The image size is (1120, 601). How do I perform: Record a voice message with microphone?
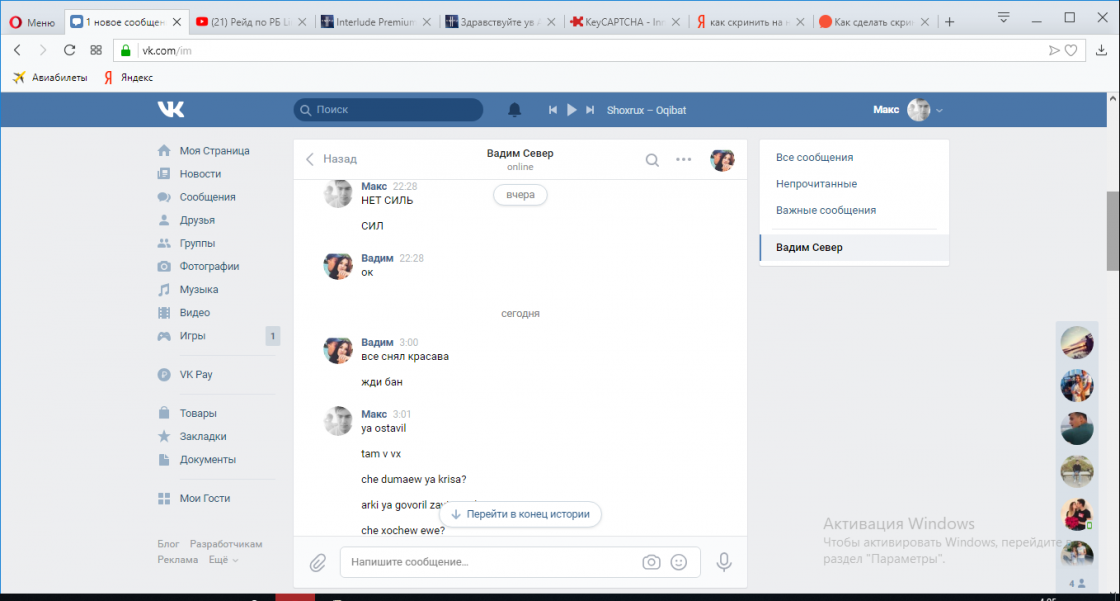[724, 562]
